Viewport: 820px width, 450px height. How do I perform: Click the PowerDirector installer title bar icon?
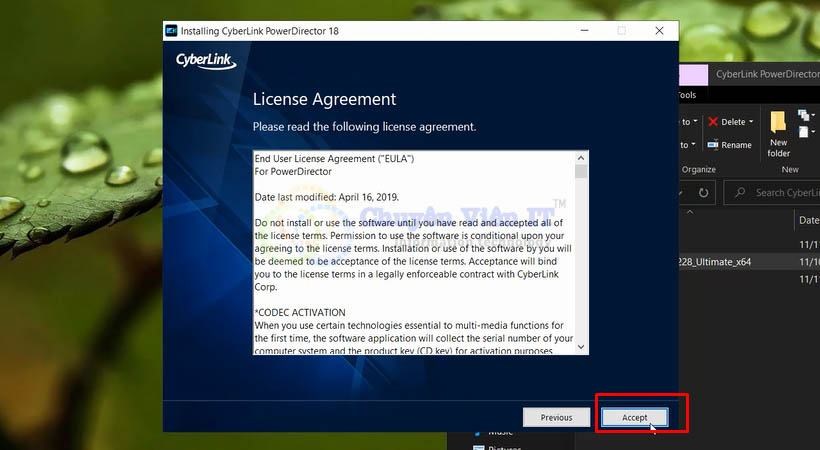coord(172,31)
